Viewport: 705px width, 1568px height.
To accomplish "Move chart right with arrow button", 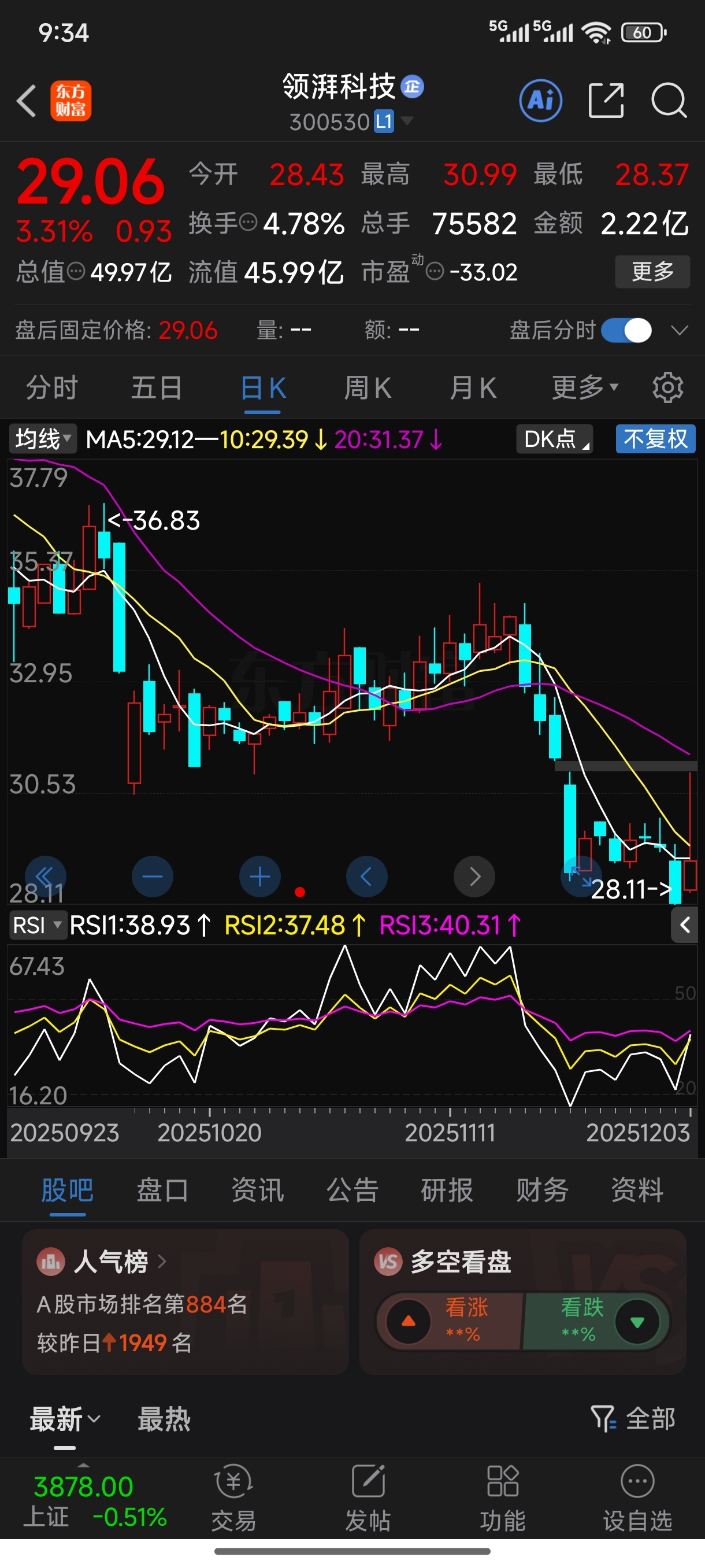I will click(474, 877).
